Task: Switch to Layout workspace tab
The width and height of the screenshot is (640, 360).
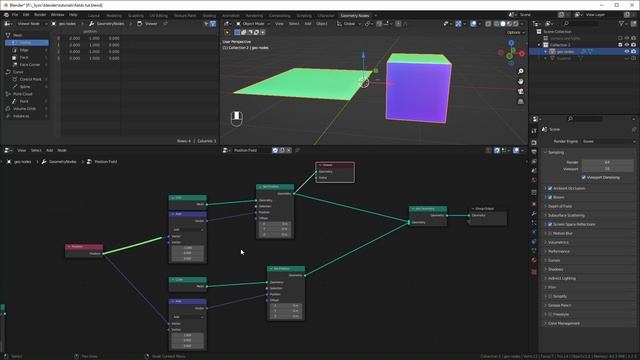Action: tap(94, 16)
